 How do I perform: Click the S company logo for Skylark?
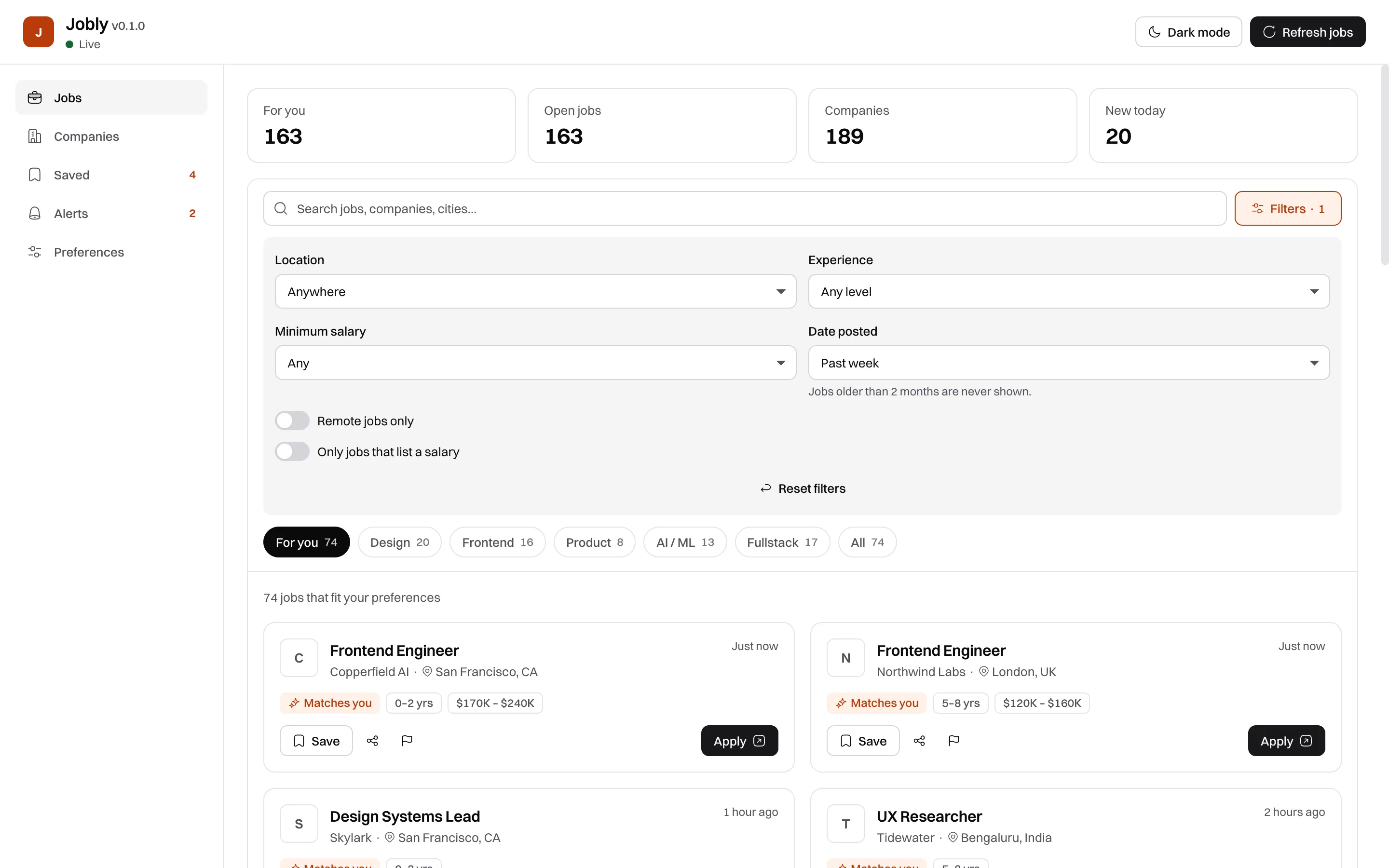click(299, 824)
